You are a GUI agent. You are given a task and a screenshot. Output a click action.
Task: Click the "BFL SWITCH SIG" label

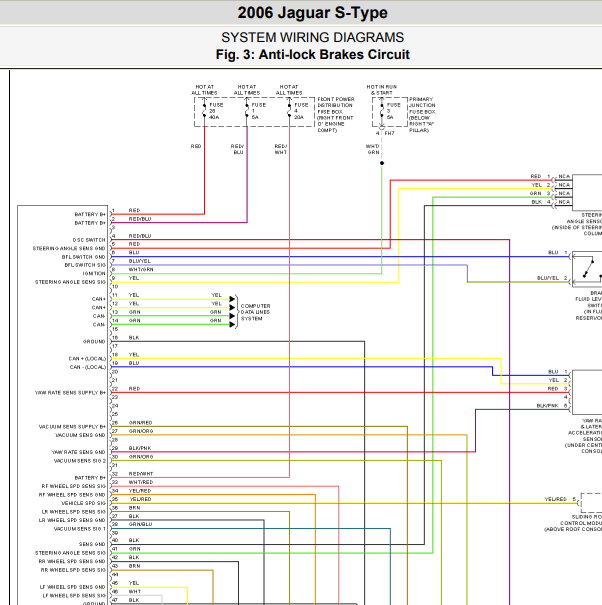pyautogui.click(x=85, y=265)
